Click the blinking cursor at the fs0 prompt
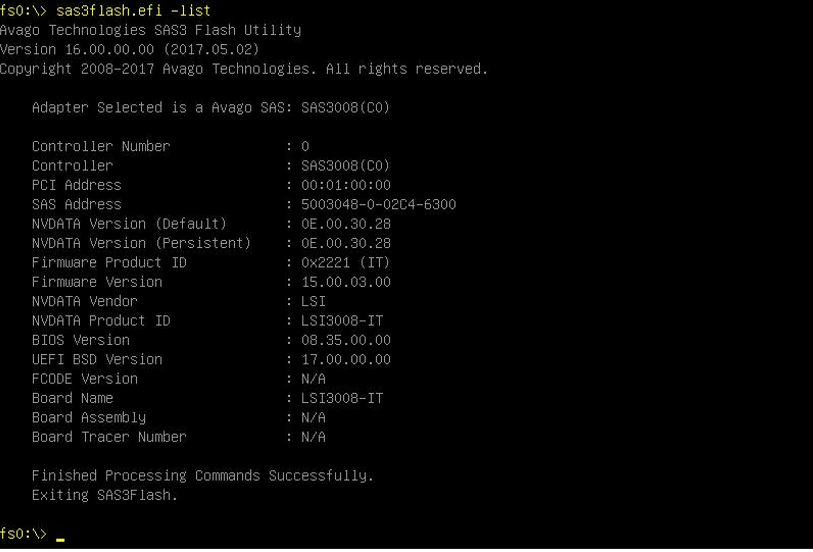The height and width of the screenshot is (552, 813). [x=60, y=540]
